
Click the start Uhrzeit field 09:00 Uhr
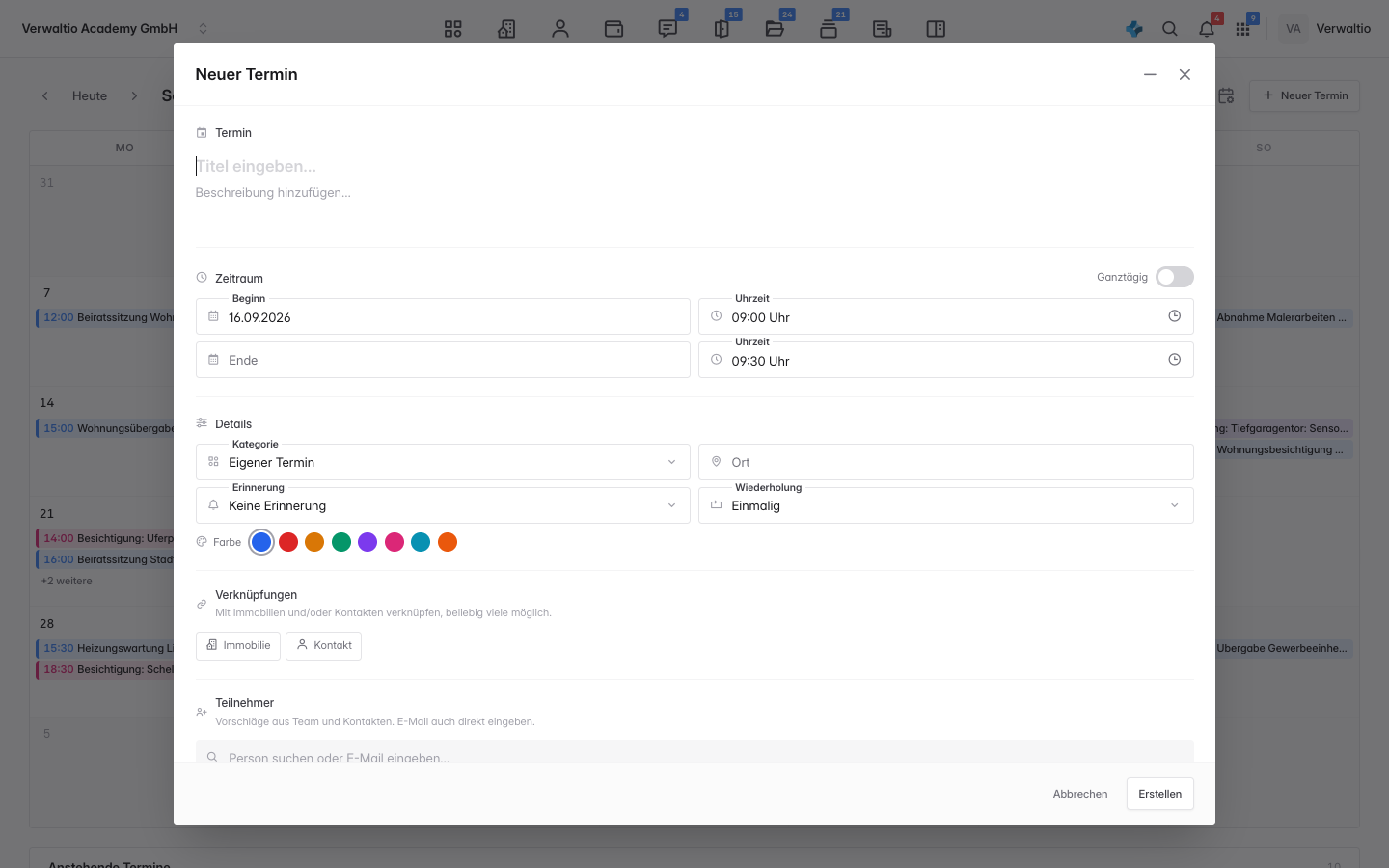click(946, 316)
